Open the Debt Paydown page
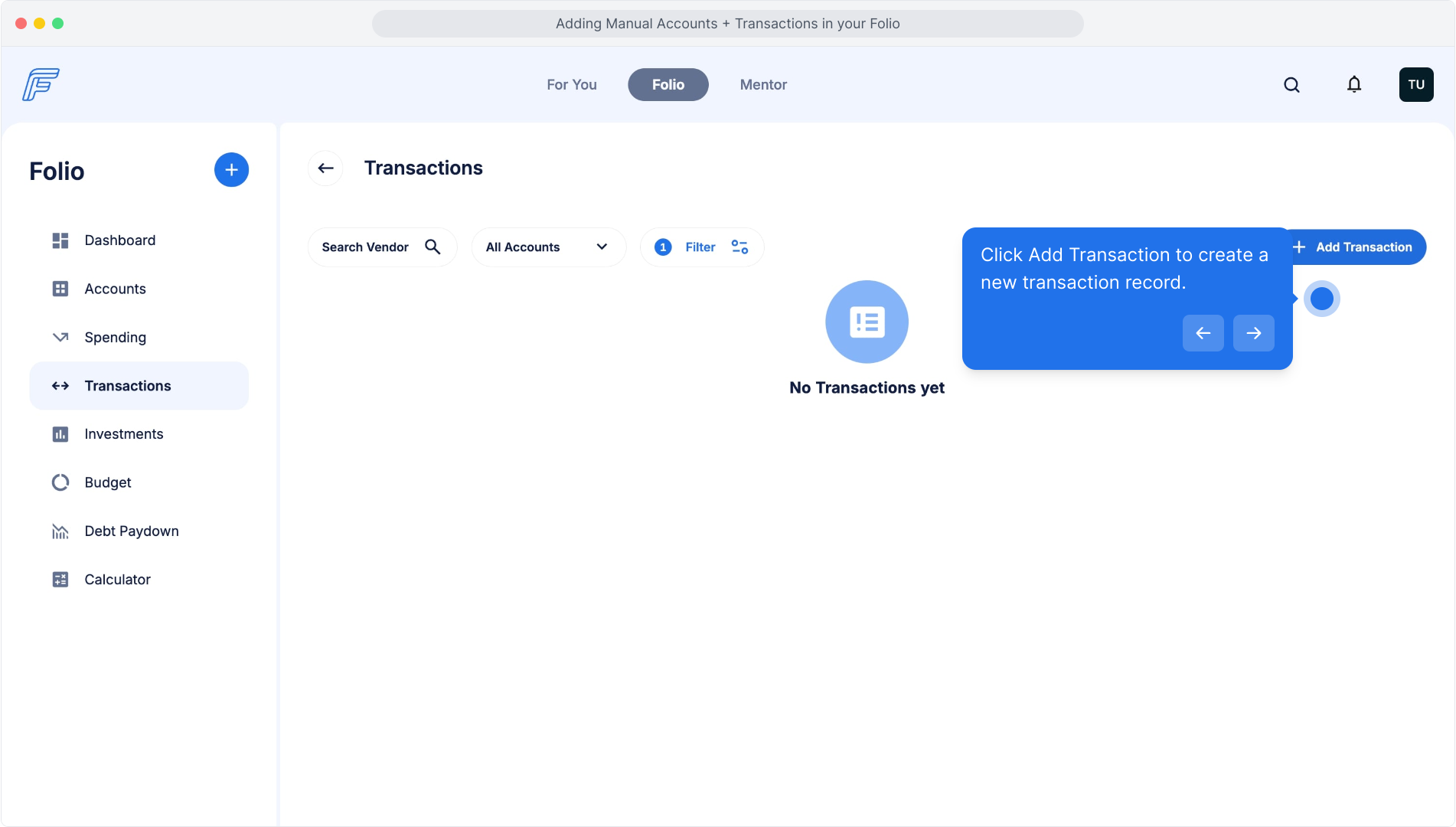This screenshot has height=827, width=1456. pos(131,531)
